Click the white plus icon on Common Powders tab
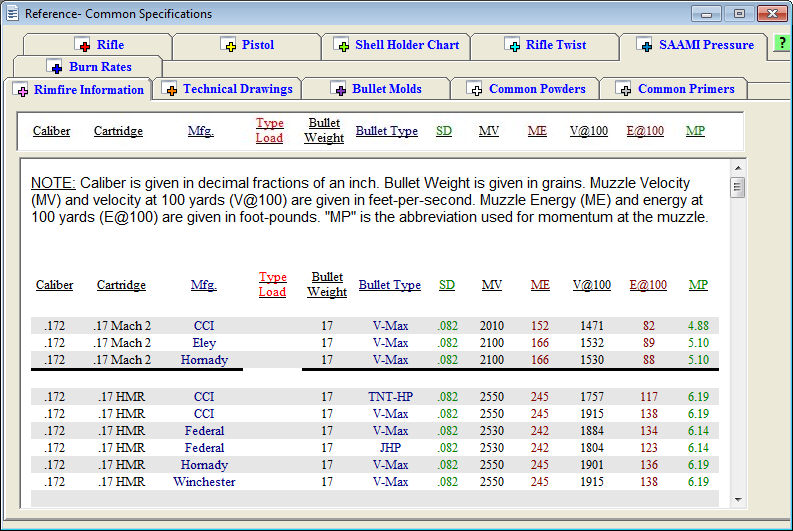793x531 pixels. click(475, 89)
